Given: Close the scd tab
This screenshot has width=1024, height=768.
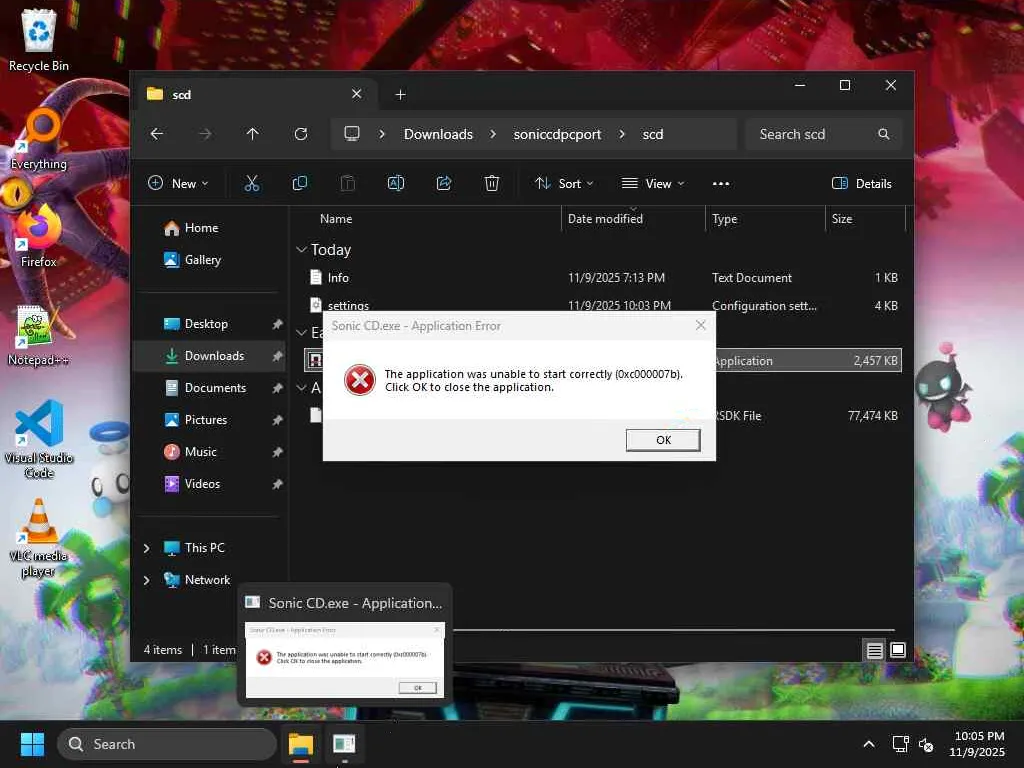Looking at the screenshot, I should pyautogui.click(x=357, y=94).
